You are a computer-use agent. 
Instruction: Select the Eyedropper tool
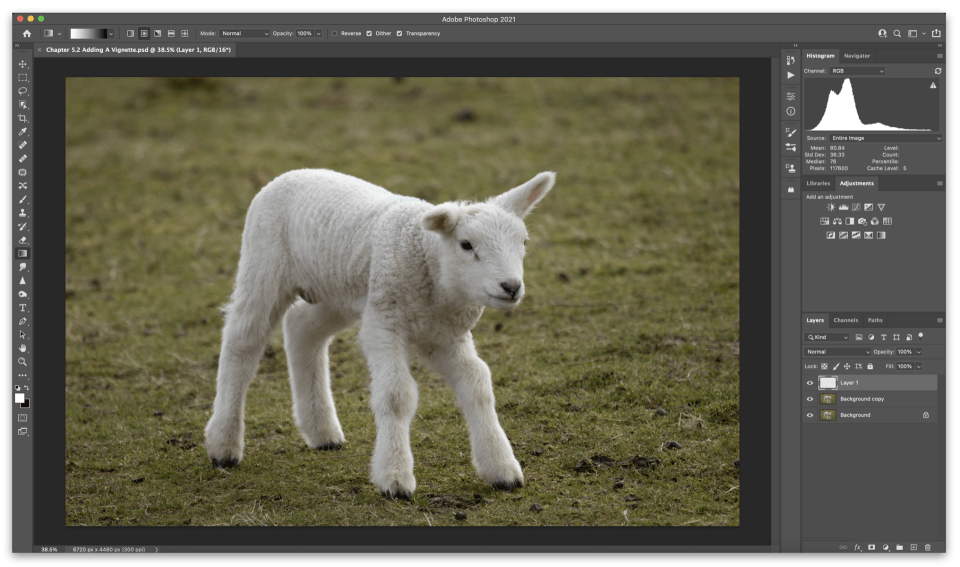click(23, 132)
